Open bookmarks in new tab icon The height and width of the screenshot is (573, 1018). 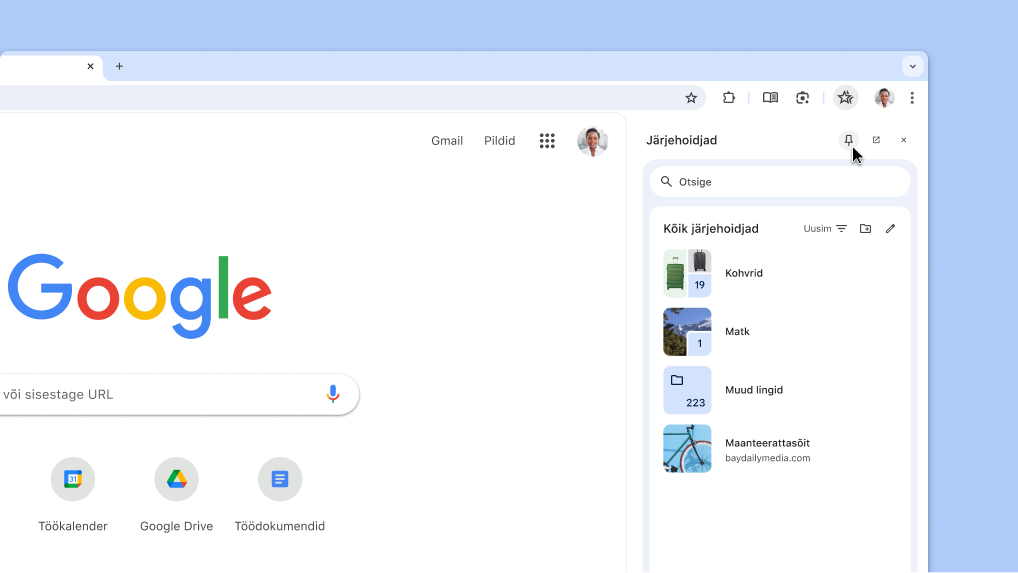coord(876,140)
